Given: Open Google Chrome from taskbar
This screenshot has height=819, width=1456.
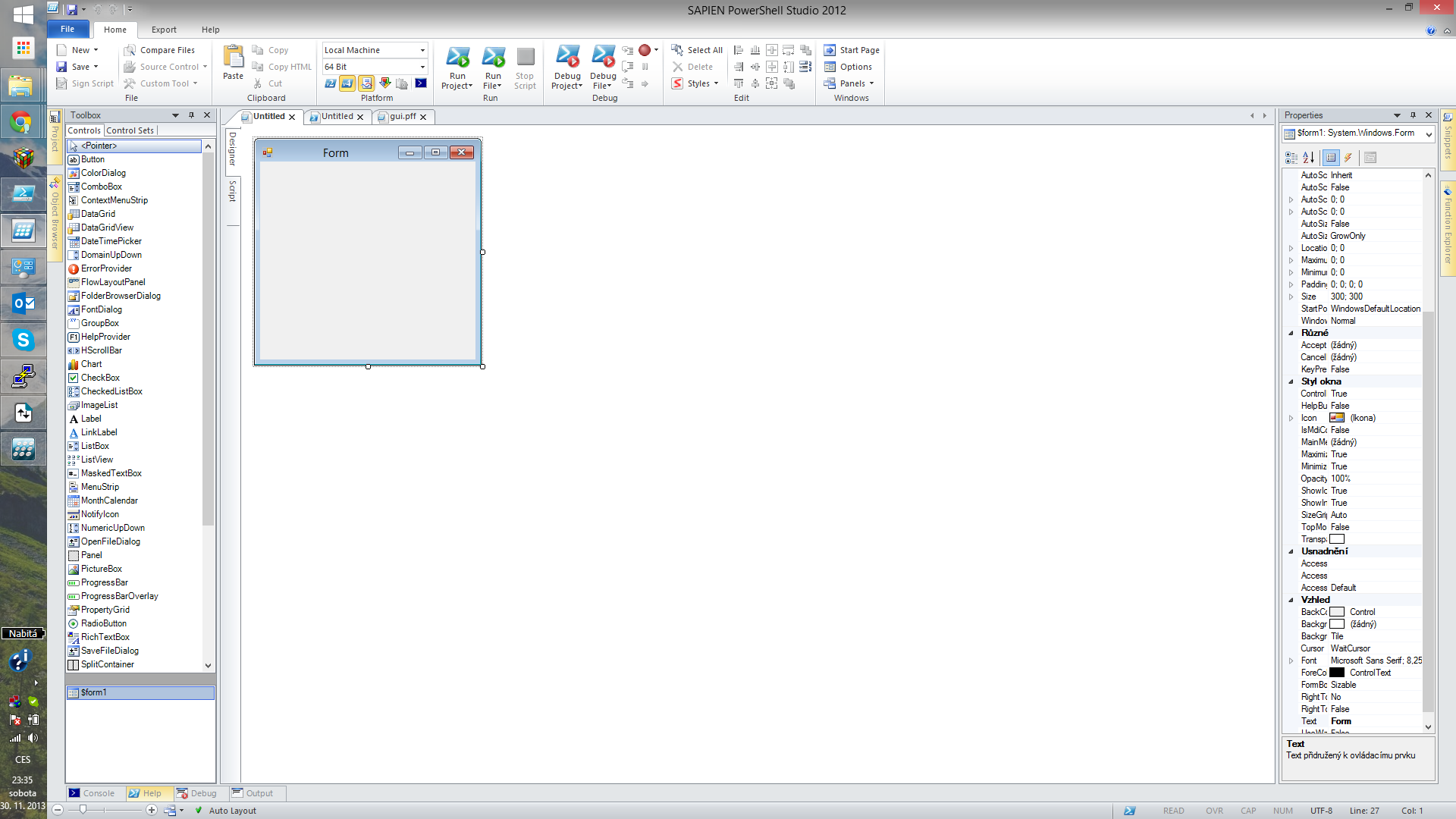Looking at the screenshot, I should point(23,121).
